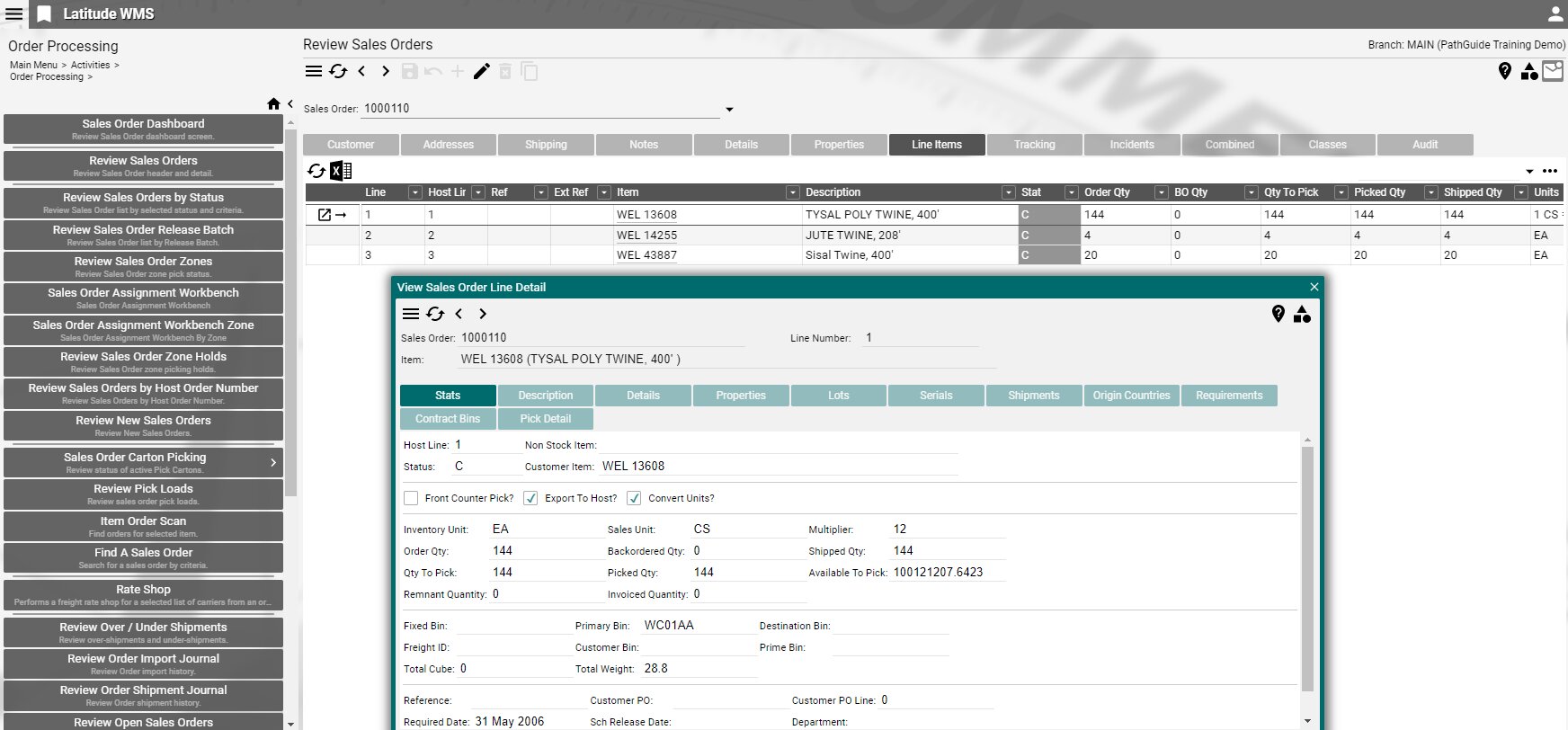The width and height of the screenshot is (1568, 730).
Task: Click the pencil edit icon in main toolbar
Action: click(482, 72)
